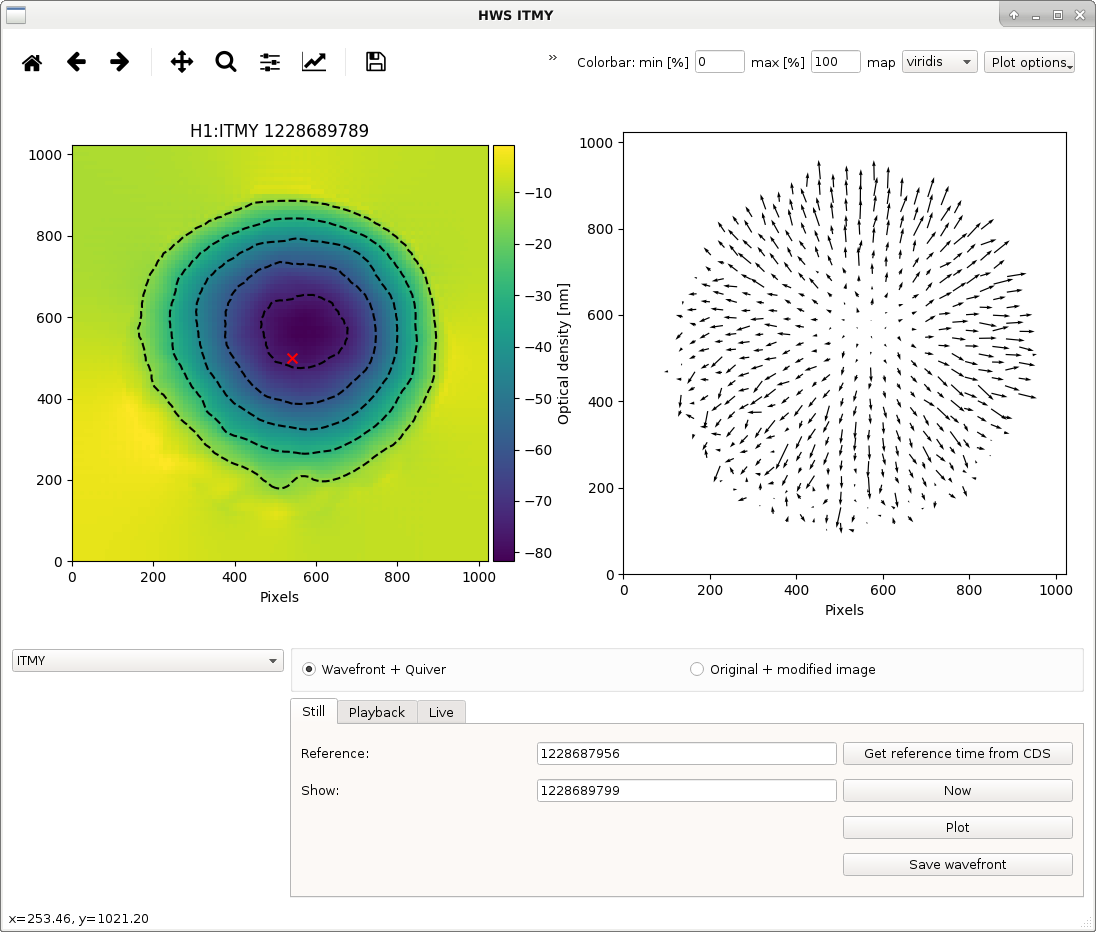The image size is (1096, 932).
Task: Open the edit axis curves icon
Action: coord(314,62)
